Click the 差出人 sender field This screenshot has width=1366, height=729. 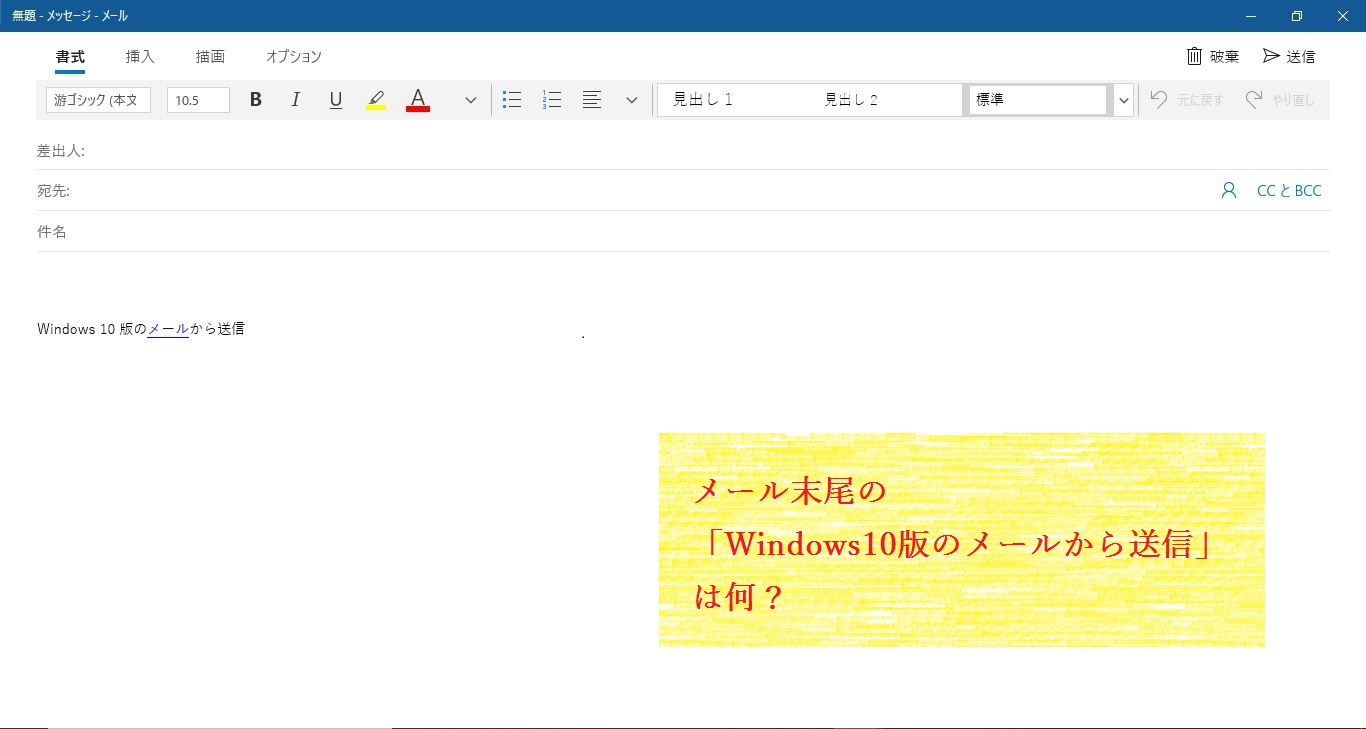[683, 150]
